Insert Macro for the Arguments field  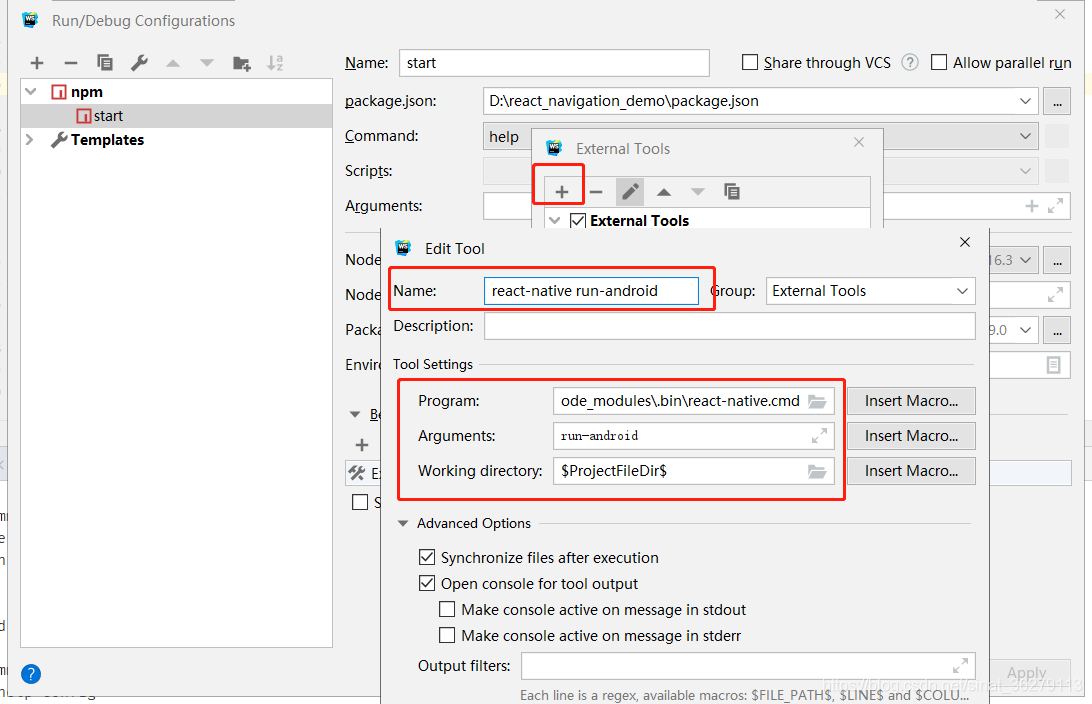(x=911, y=436)
